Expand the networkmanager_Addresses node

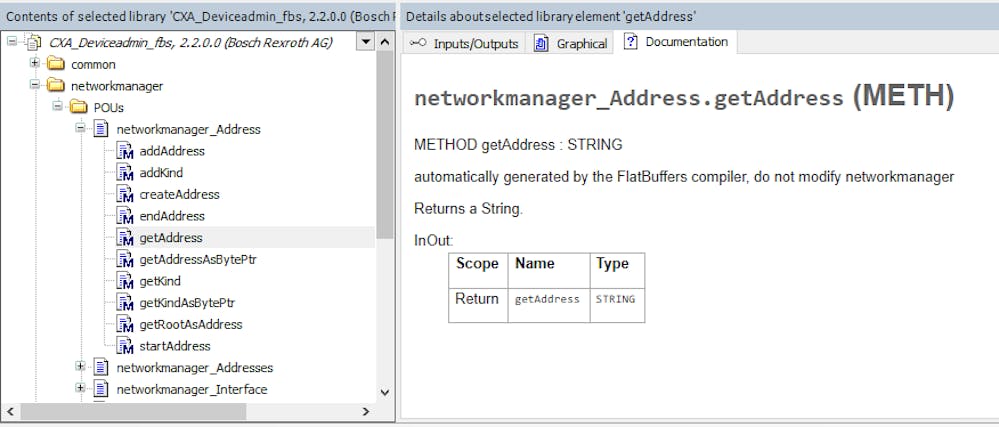click(x=80, y=367)
